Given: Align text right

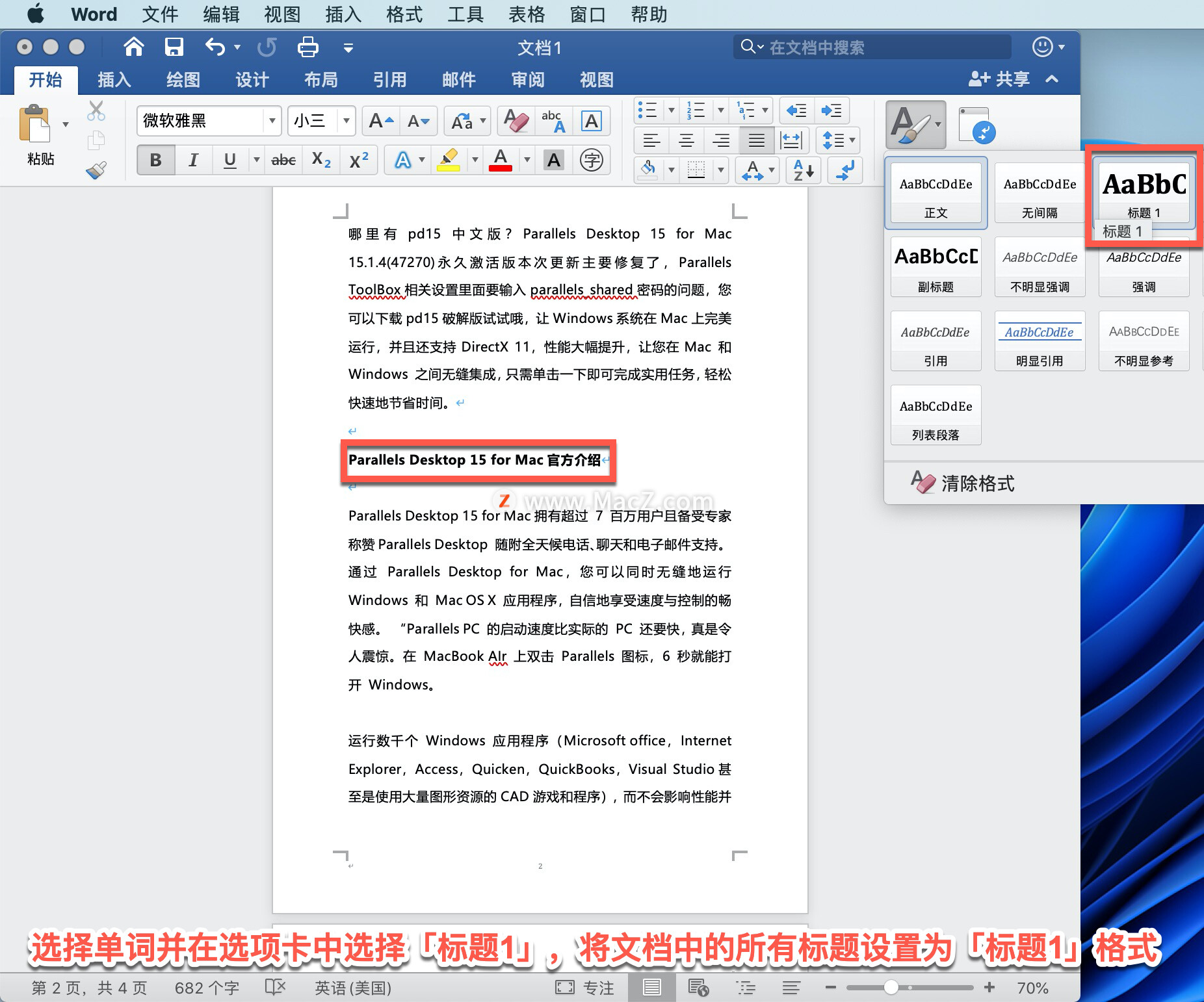Looking at the screenshot, I should pyautogui.click(x=721, y=140).
